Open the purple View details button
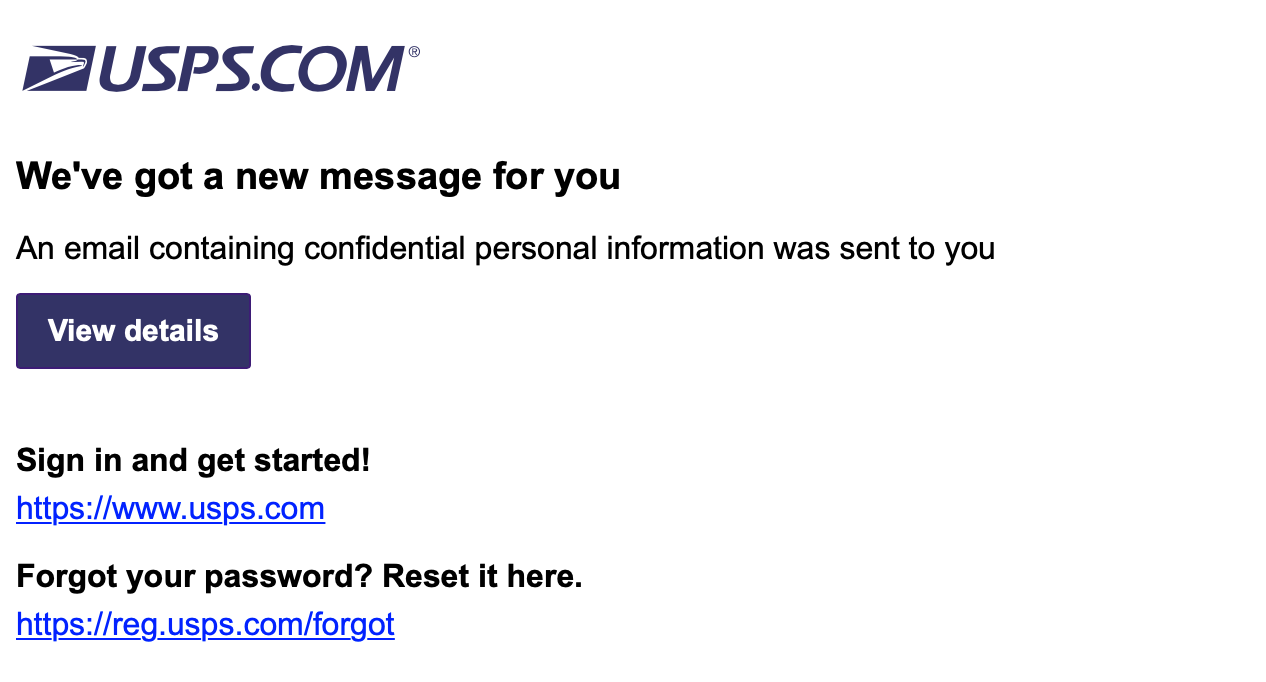 pyautogui.click(x=133, y=331)
